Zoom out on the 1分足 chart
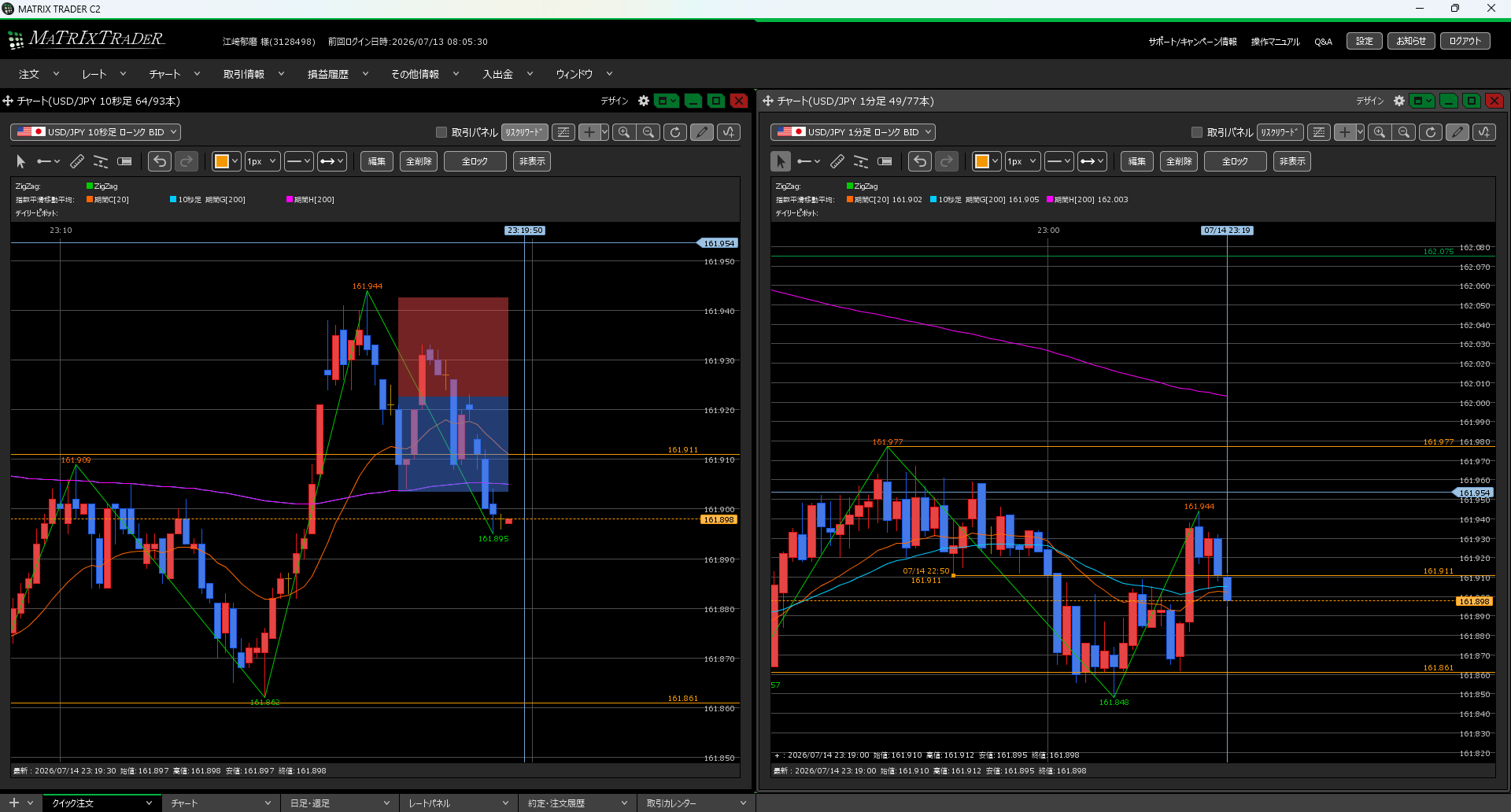1511x812 pixels. [1404, 132]
